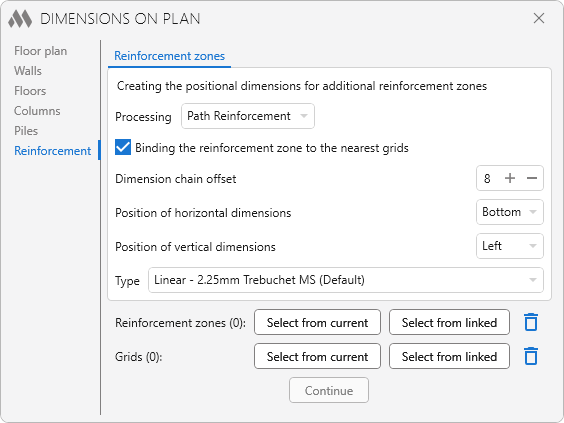Image resolution: width=564 pixels, height=423 pixels.
Task: Decrease dimension chain offset with minus
Action: pos(532,178)
